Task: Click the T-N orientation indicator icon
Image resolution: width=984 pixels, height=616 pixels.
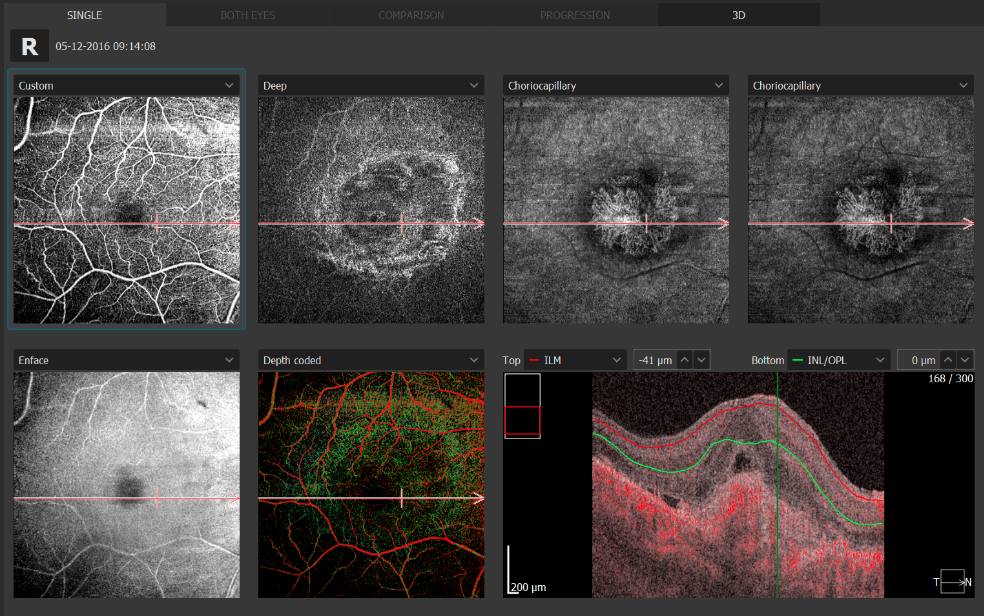Action: tap(953, 581)
